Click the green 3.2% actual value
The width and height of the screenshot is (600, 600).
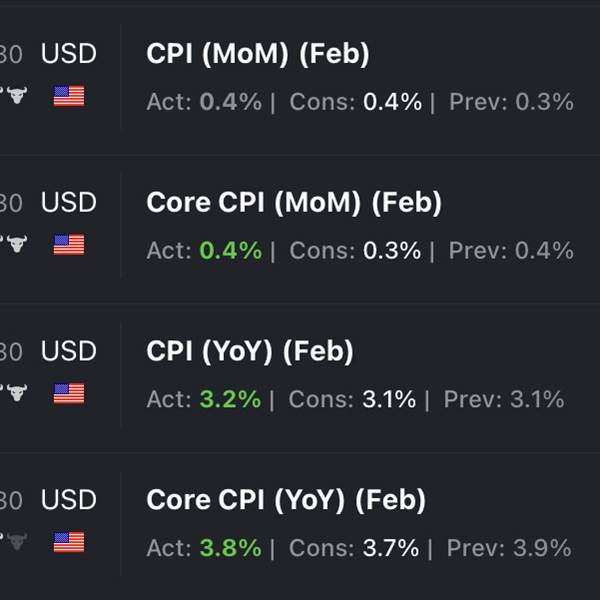(x=230, y=399)
